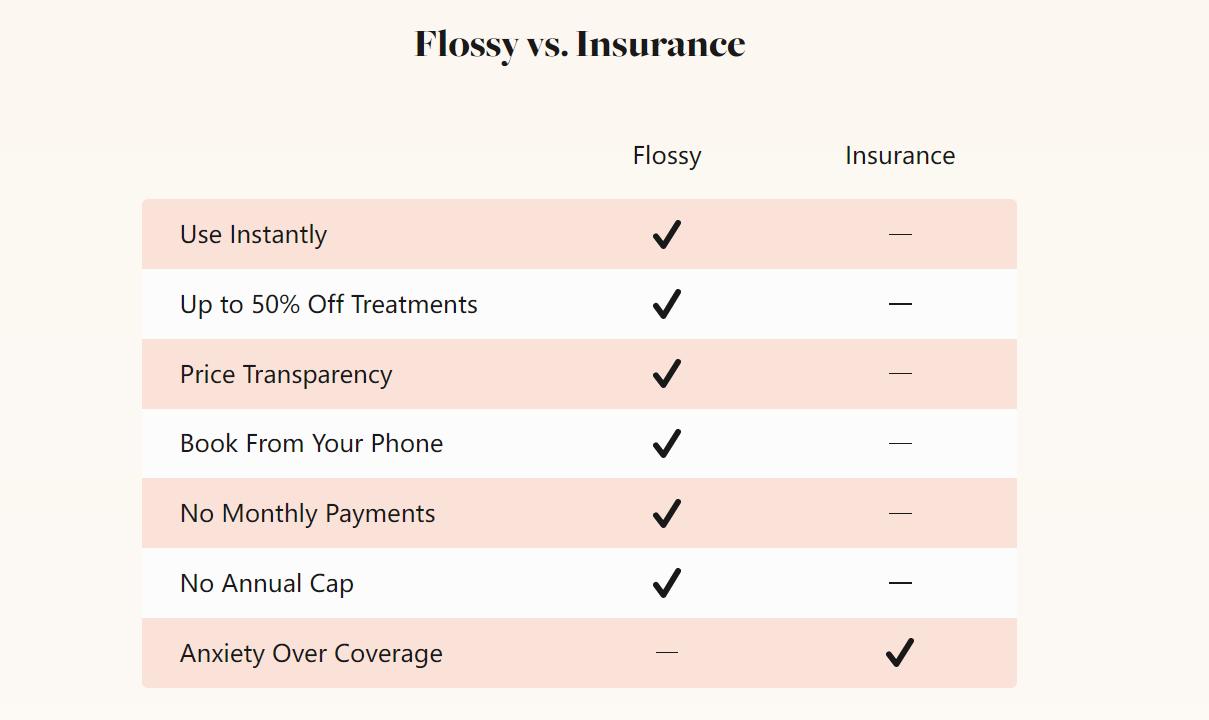Click Flossy dash for Anxiety Over Coverage
Viewport: 1209px width, 720px height.
point(667,652)
